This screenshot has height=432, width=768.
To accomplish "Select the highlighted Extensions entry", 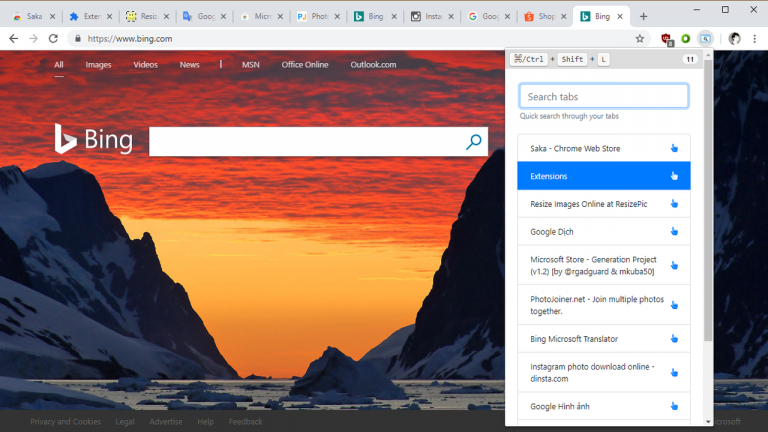I will 603,176.
